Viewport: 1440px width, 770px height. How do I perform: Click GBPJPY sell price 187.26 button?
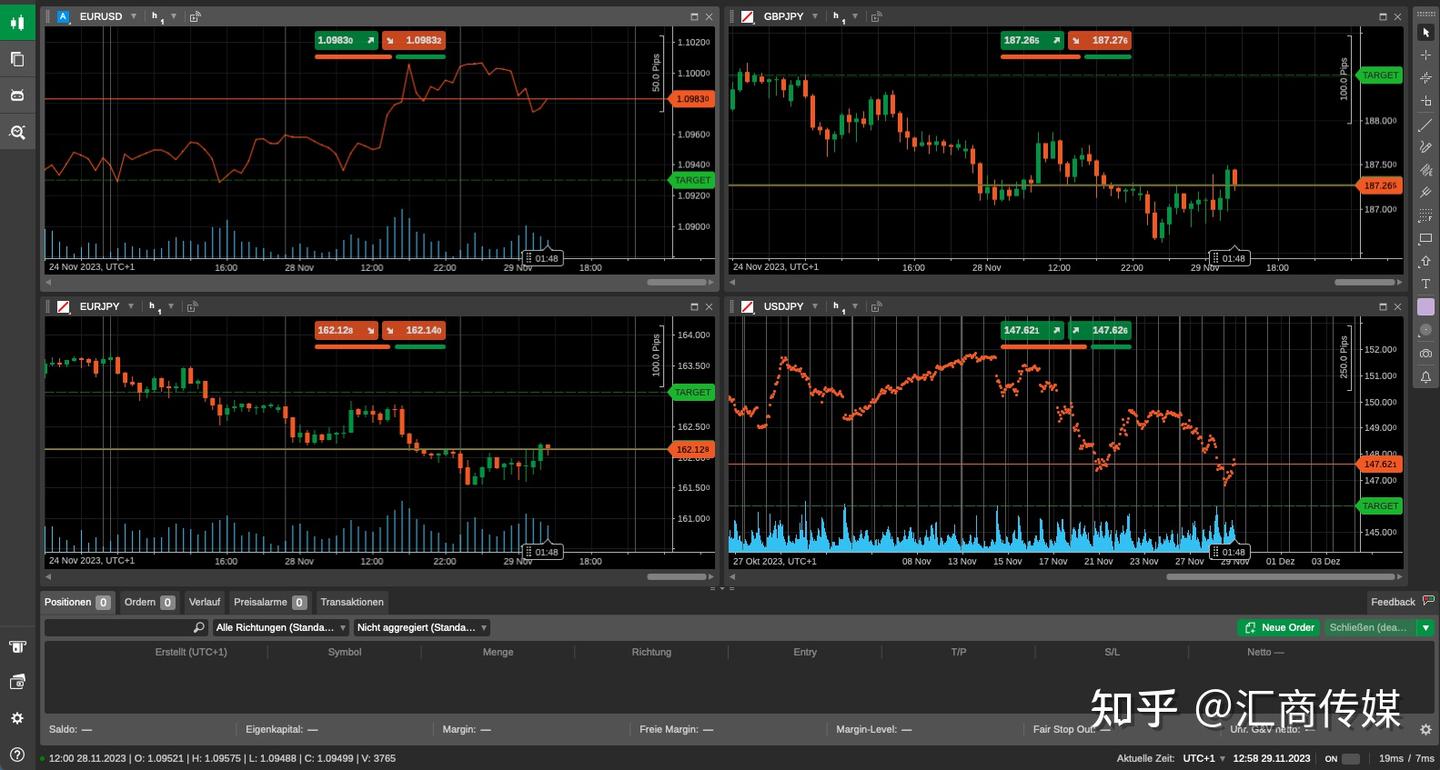point(1032,40)
